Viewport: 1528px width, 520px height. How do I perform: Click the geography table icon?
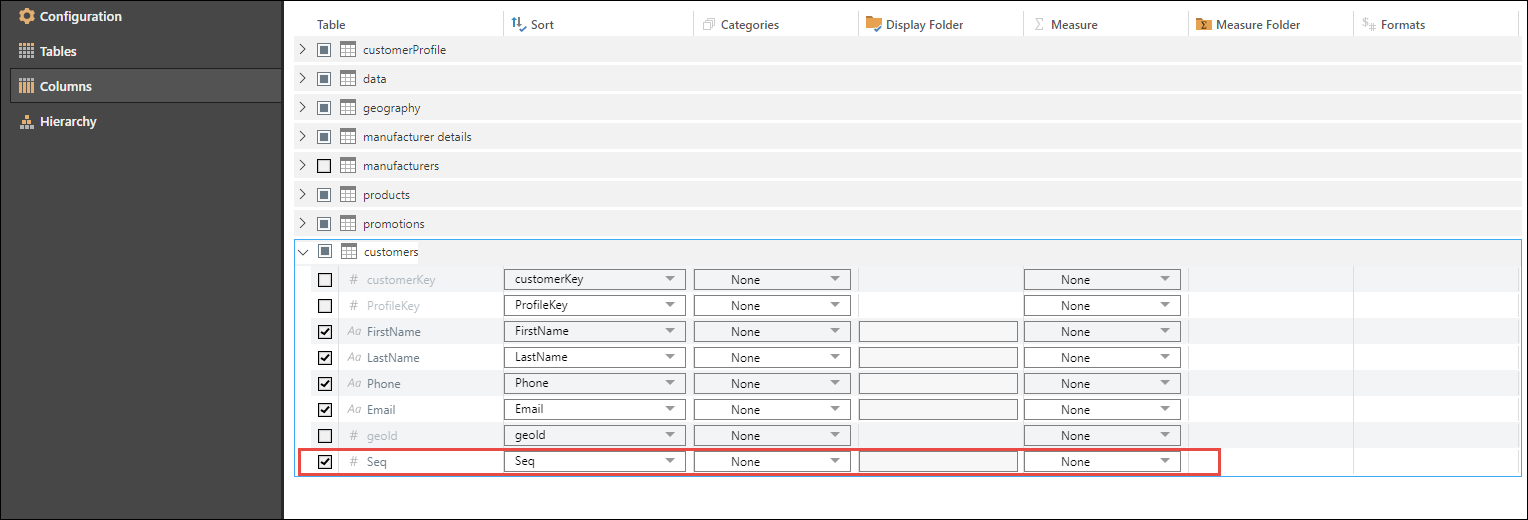pos(348,108)
